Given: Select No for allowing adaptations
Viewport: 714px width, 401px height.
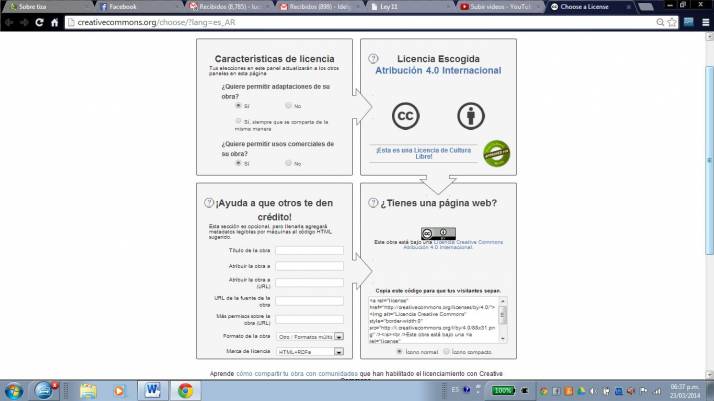Looking at the screenshot, I should tap(288, 106).
